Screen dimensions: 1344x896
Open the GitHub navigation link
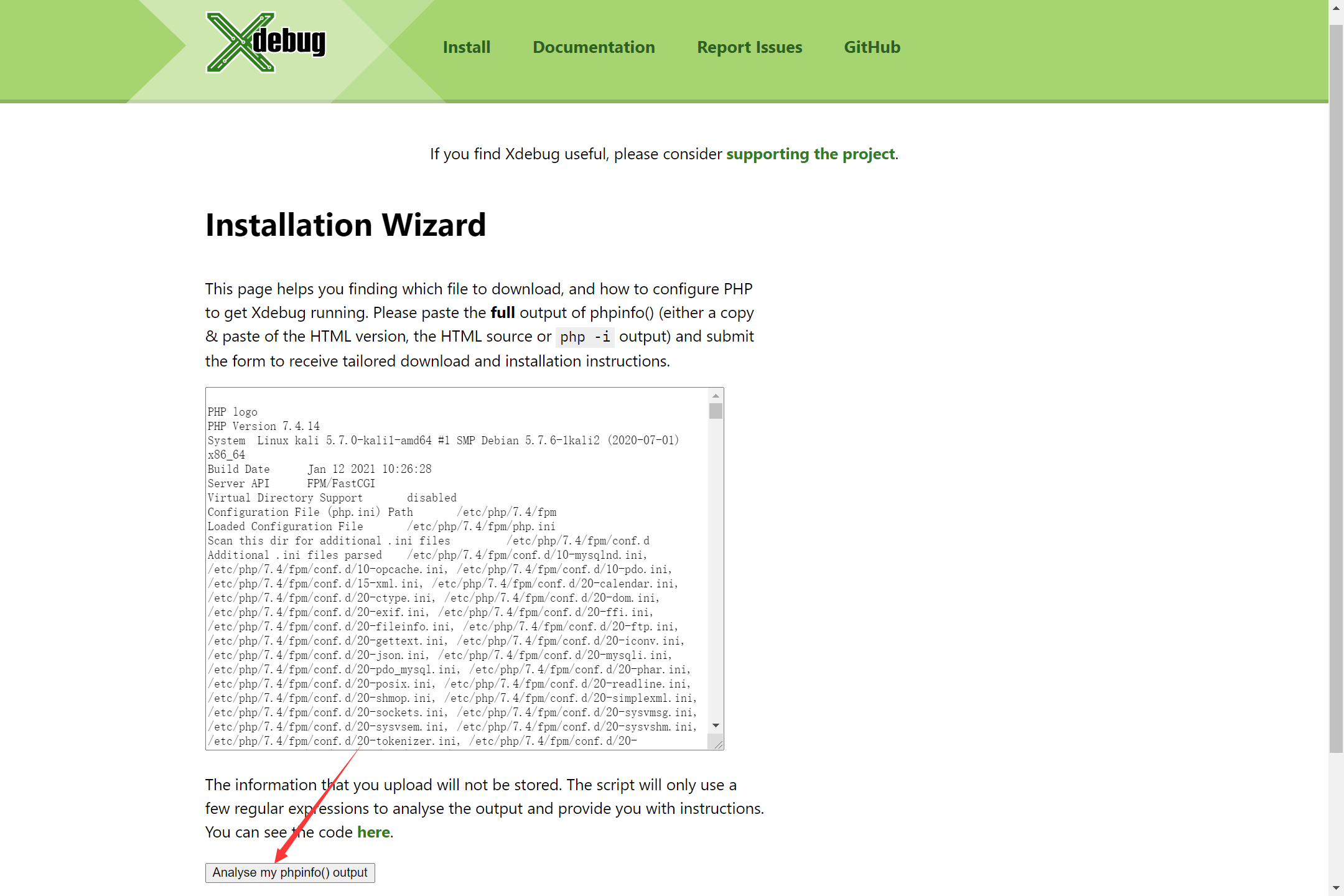[x=871, y=47]
